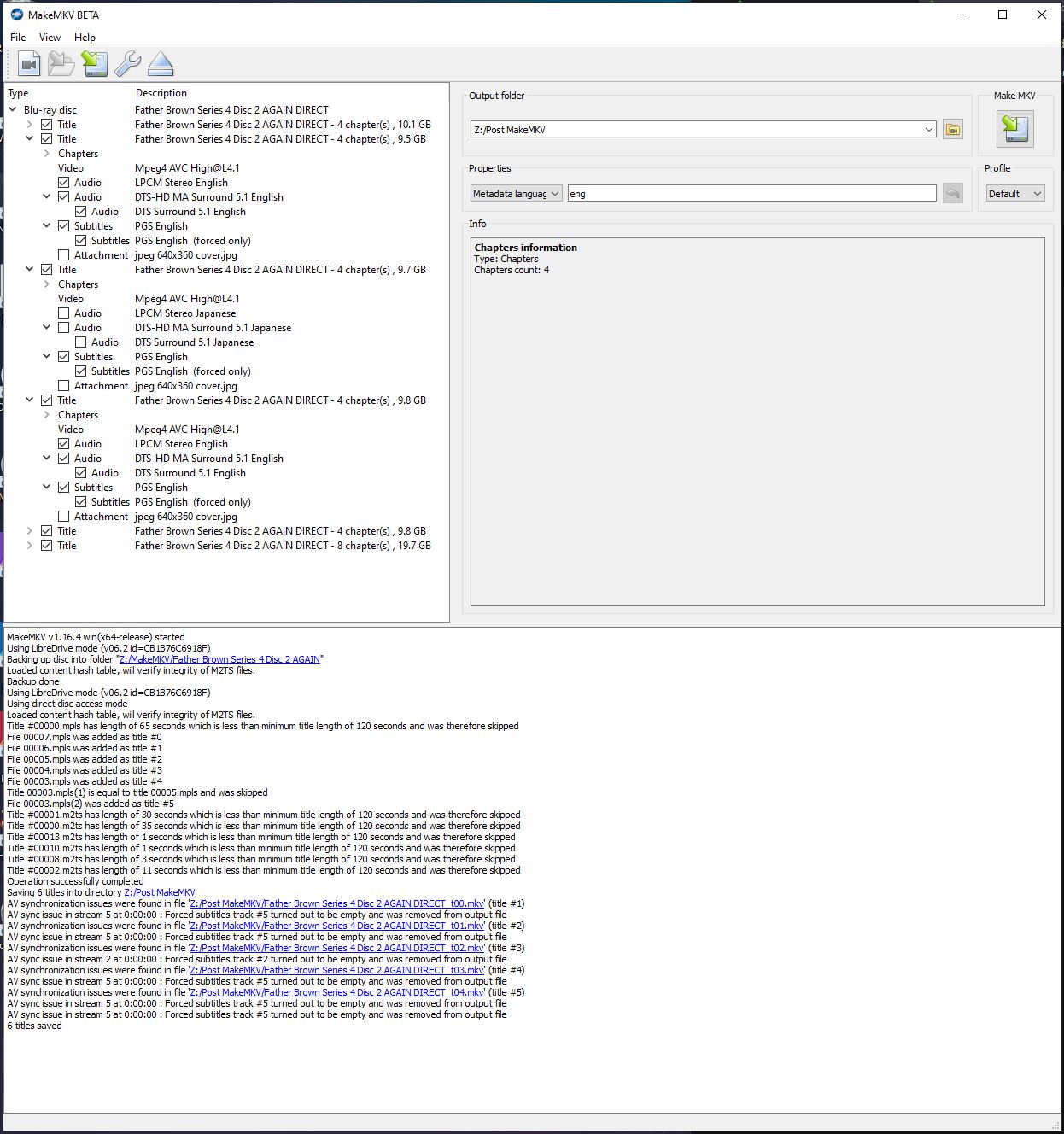Select the 'Using direct disc access mode' log line
The image size is (1064, 1134).
pyautogui.click(x=67, y=704)
